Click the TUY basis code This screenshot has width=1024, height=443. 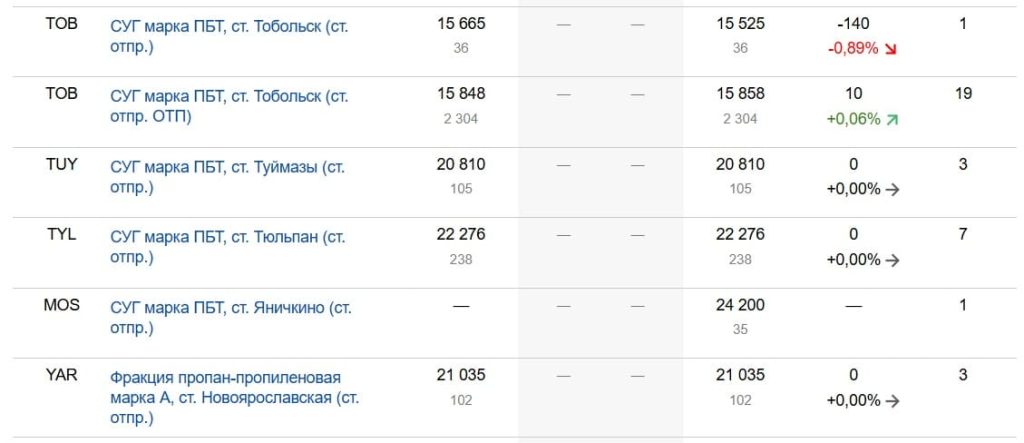pos(62,164)
